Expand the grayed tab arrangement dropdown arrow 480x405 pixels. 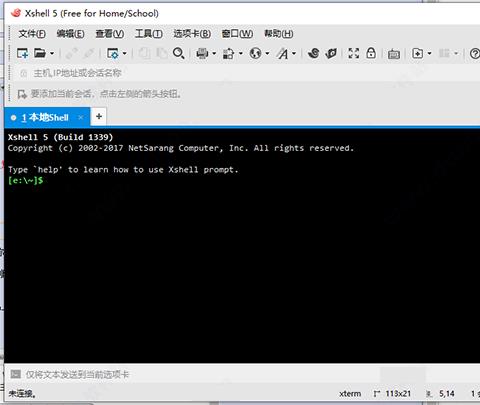coord(456,53)
